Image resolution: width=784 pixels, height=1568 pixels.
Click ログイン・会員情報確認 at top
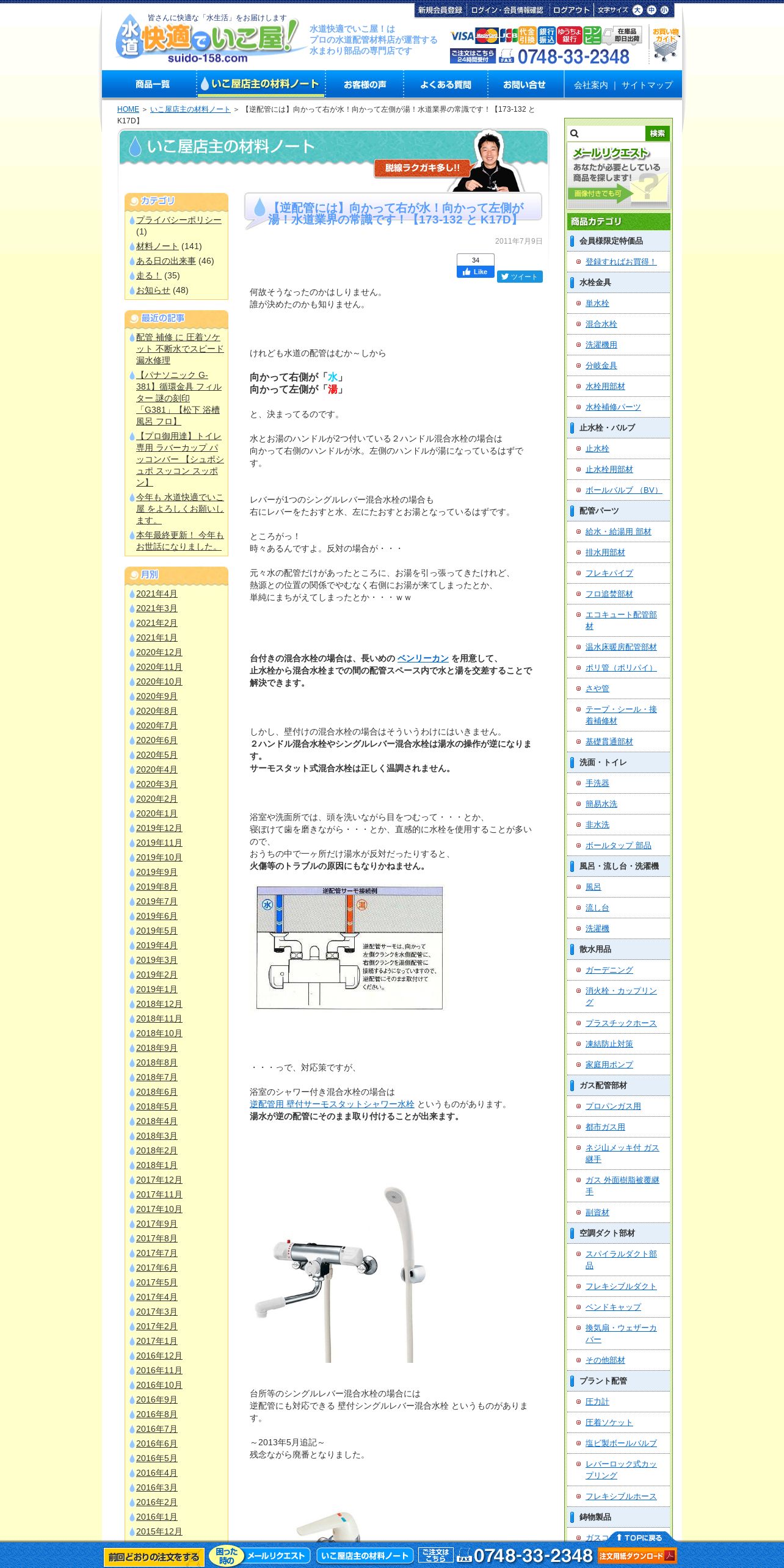click(x=507, y=10)
